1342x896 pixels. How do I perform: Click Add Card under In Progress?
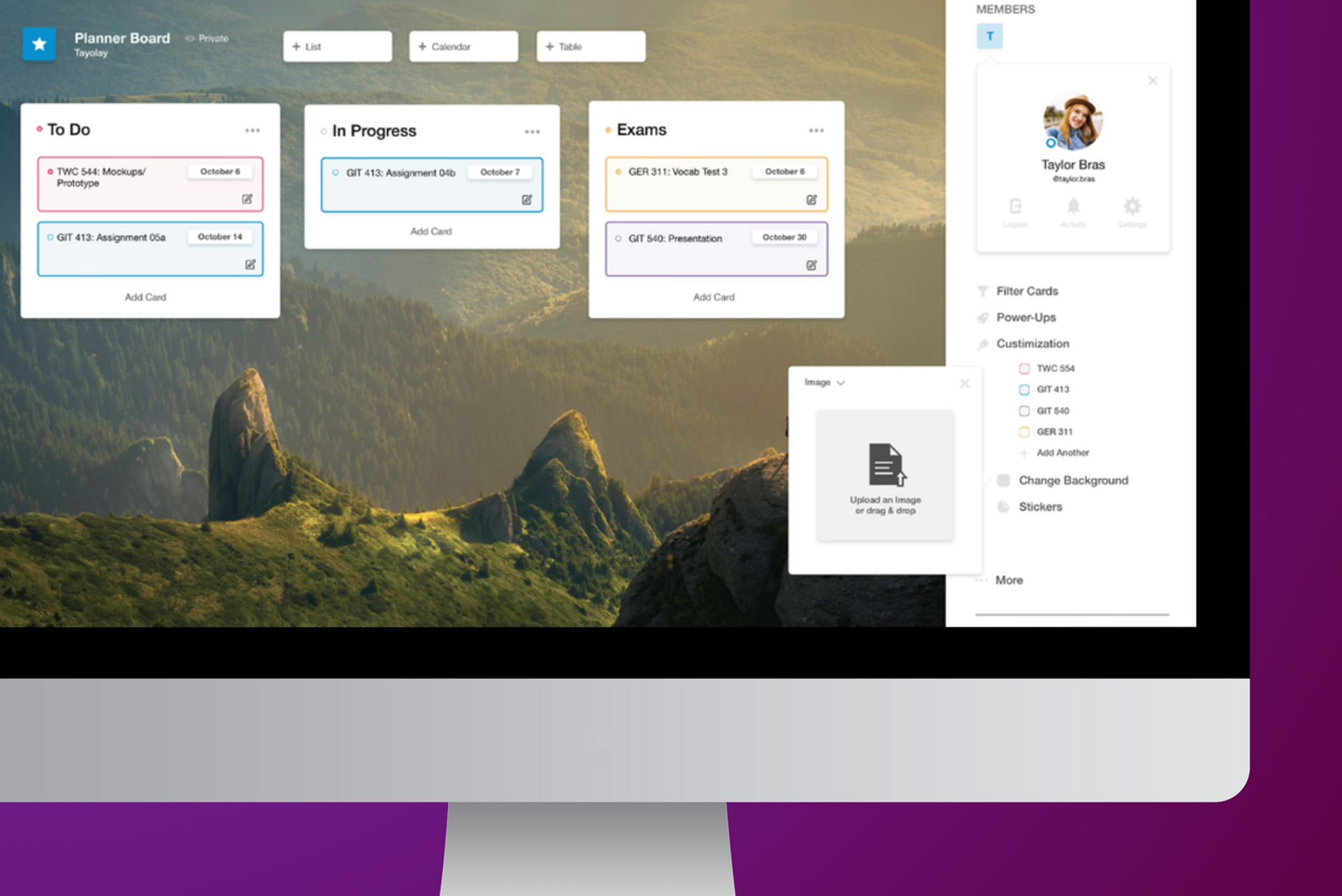click(431, 231)
